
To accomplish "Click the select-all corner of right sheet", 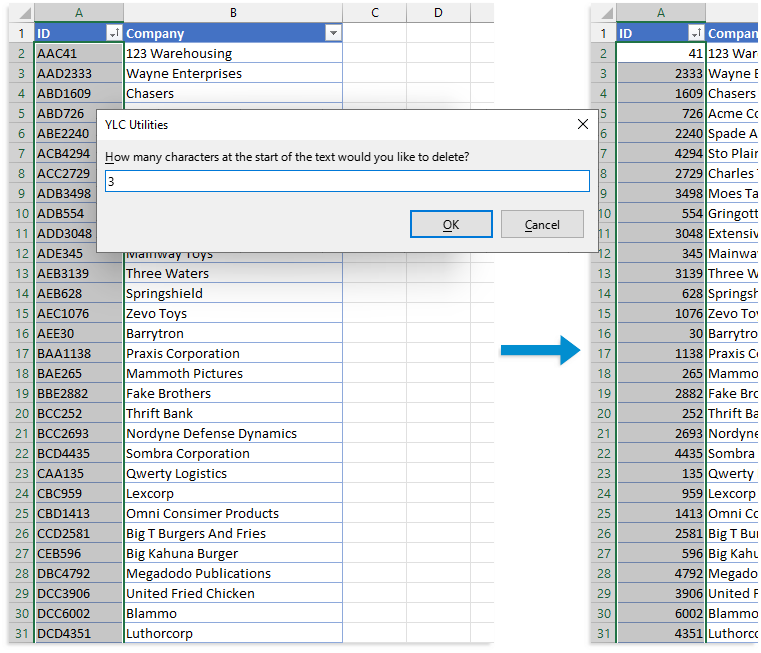I will pyautogui.click(x=604, y=13).
